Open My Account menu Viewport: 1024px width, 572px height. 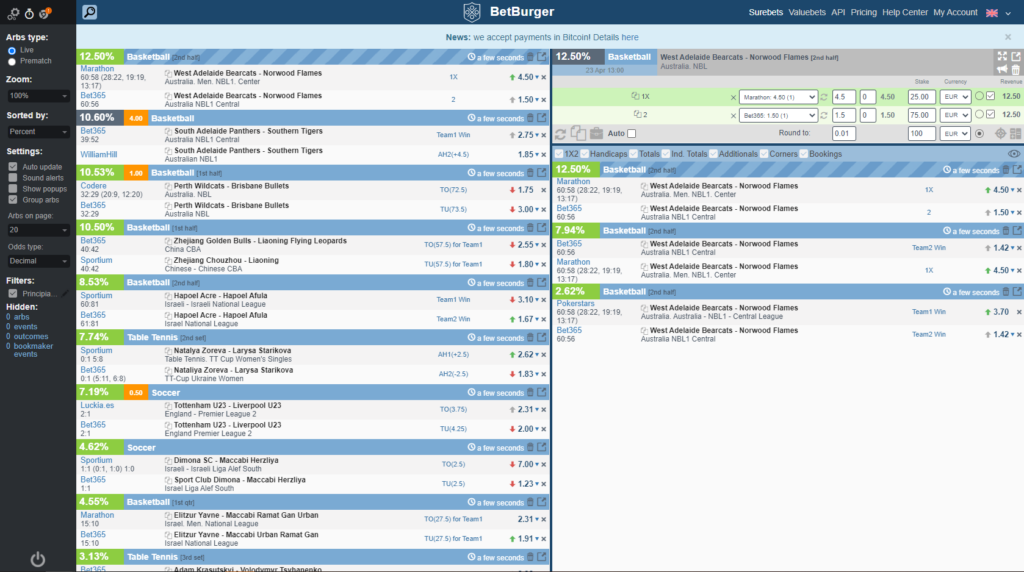coord(955,12)
